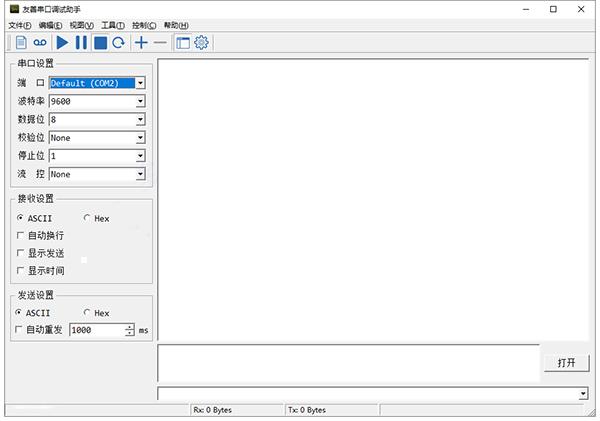Enable the 自动换行 checkbox
The image size is (600, 421).
pyautogui.click(x=21, y=235)
